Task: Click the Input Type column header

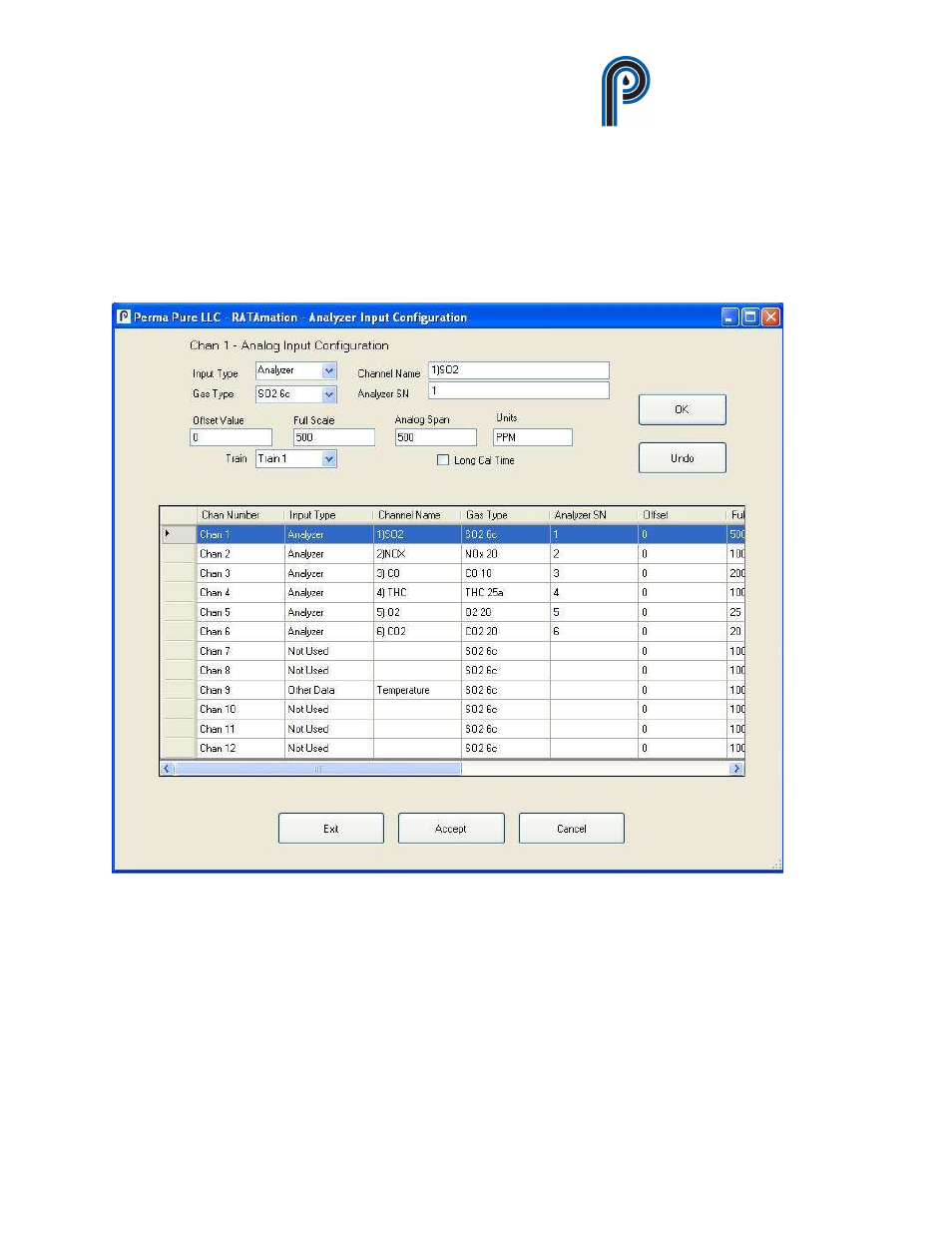Action: click(329, 515)
